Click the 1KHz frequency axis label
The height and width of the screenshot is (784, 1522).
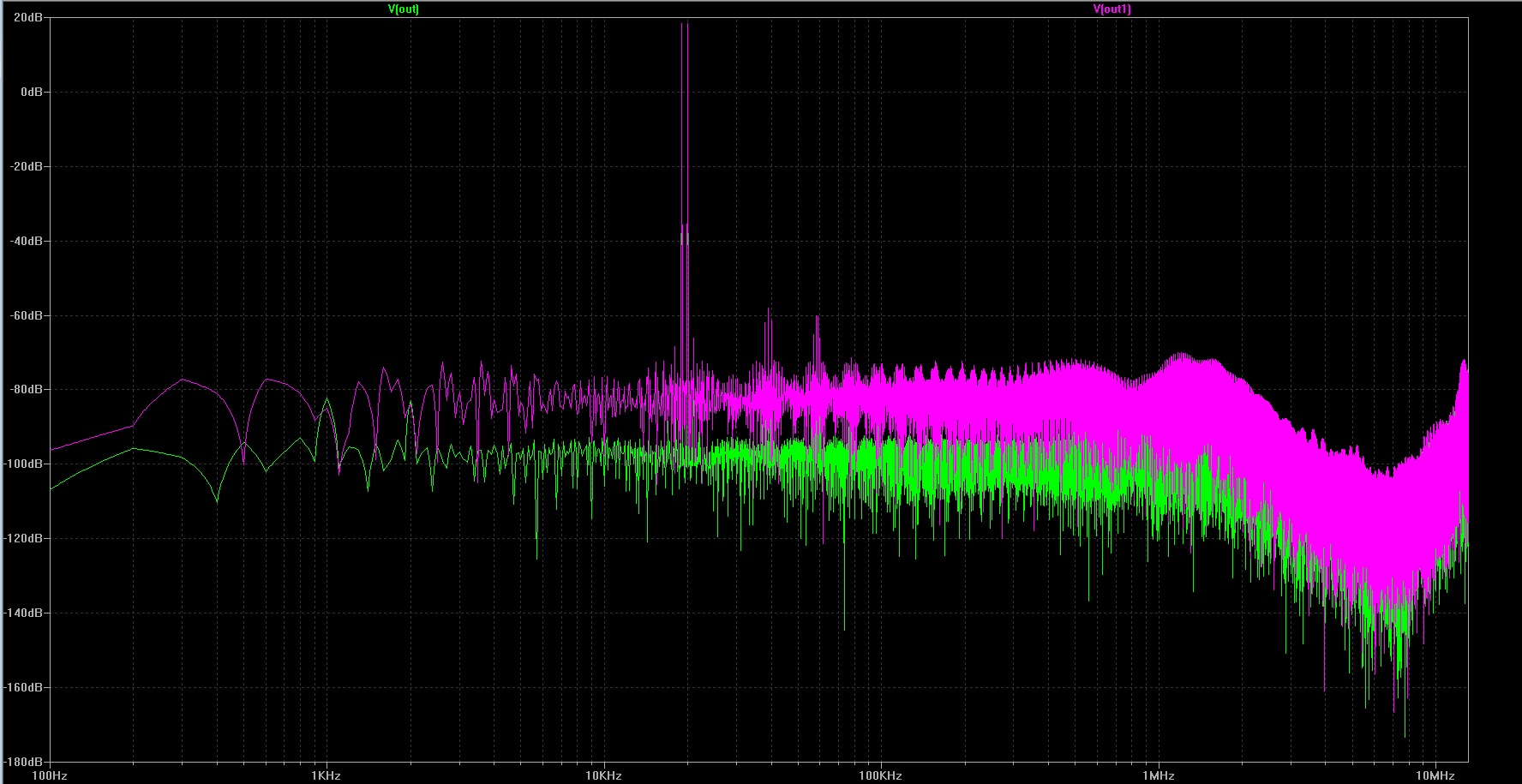[327, 775]
